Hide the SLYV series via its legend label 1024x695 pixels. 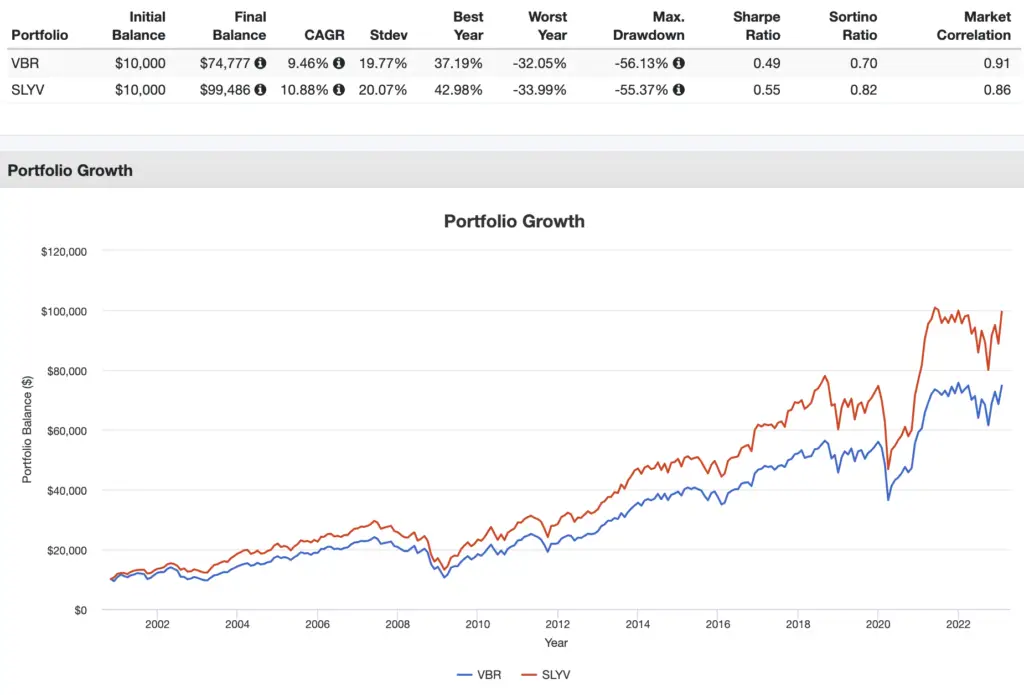(555, 675)
